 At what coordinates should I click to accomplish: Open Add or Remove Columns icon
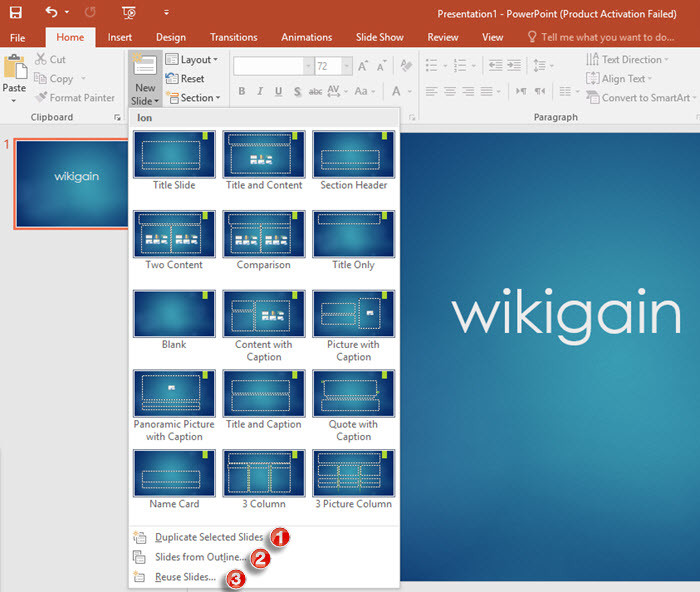pos(565,92)
